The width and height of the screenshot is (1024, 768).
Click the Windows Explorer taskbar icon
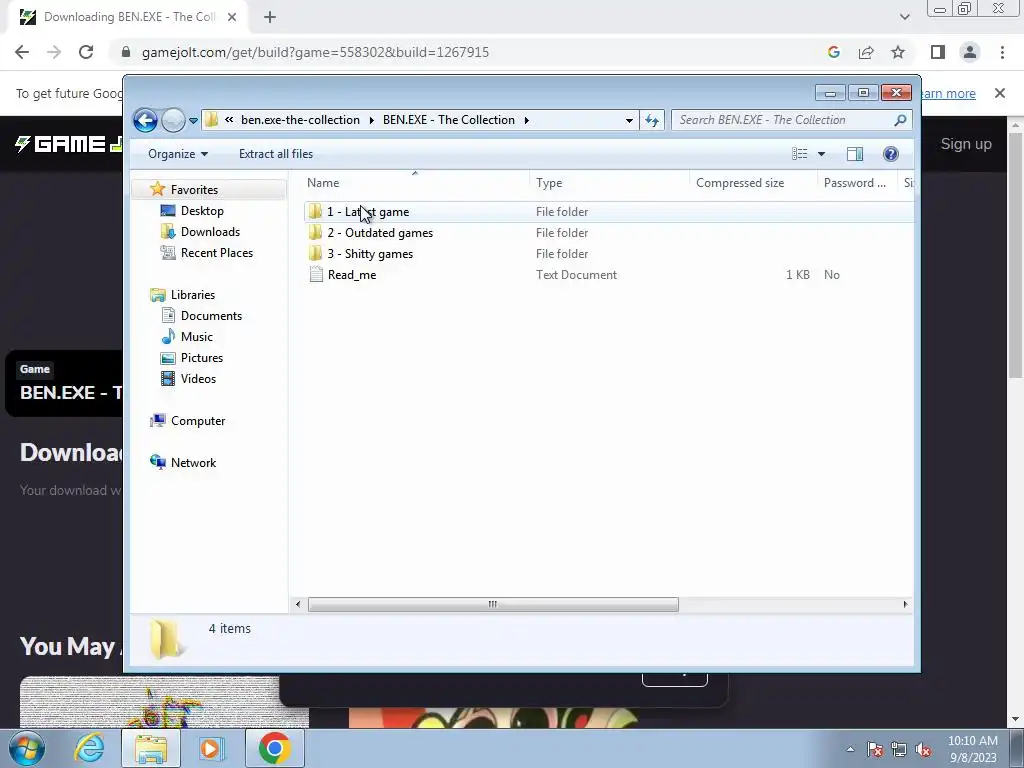point(151,748)
